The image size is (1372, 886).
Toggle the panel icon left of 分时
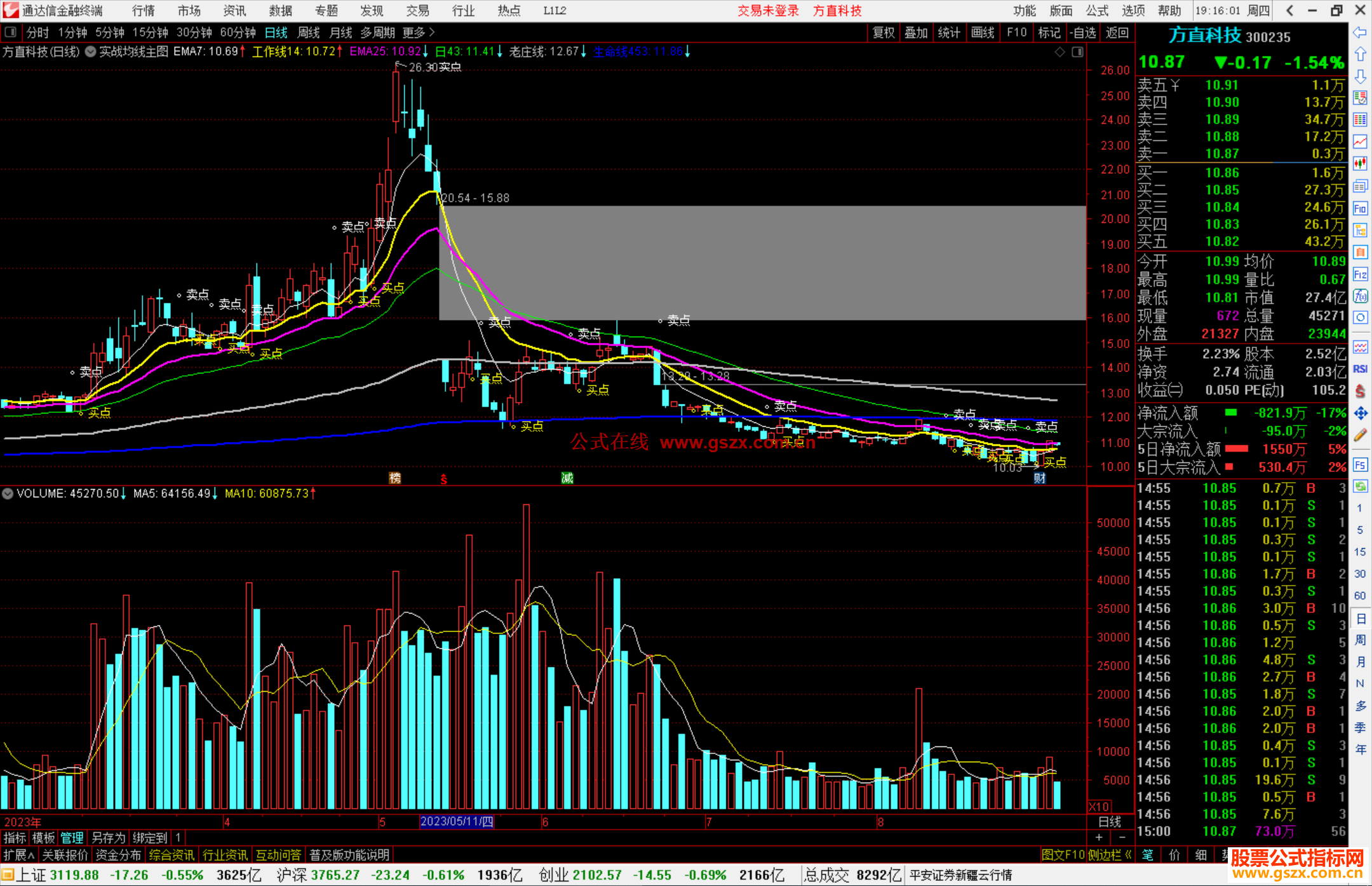click(11, 32)
